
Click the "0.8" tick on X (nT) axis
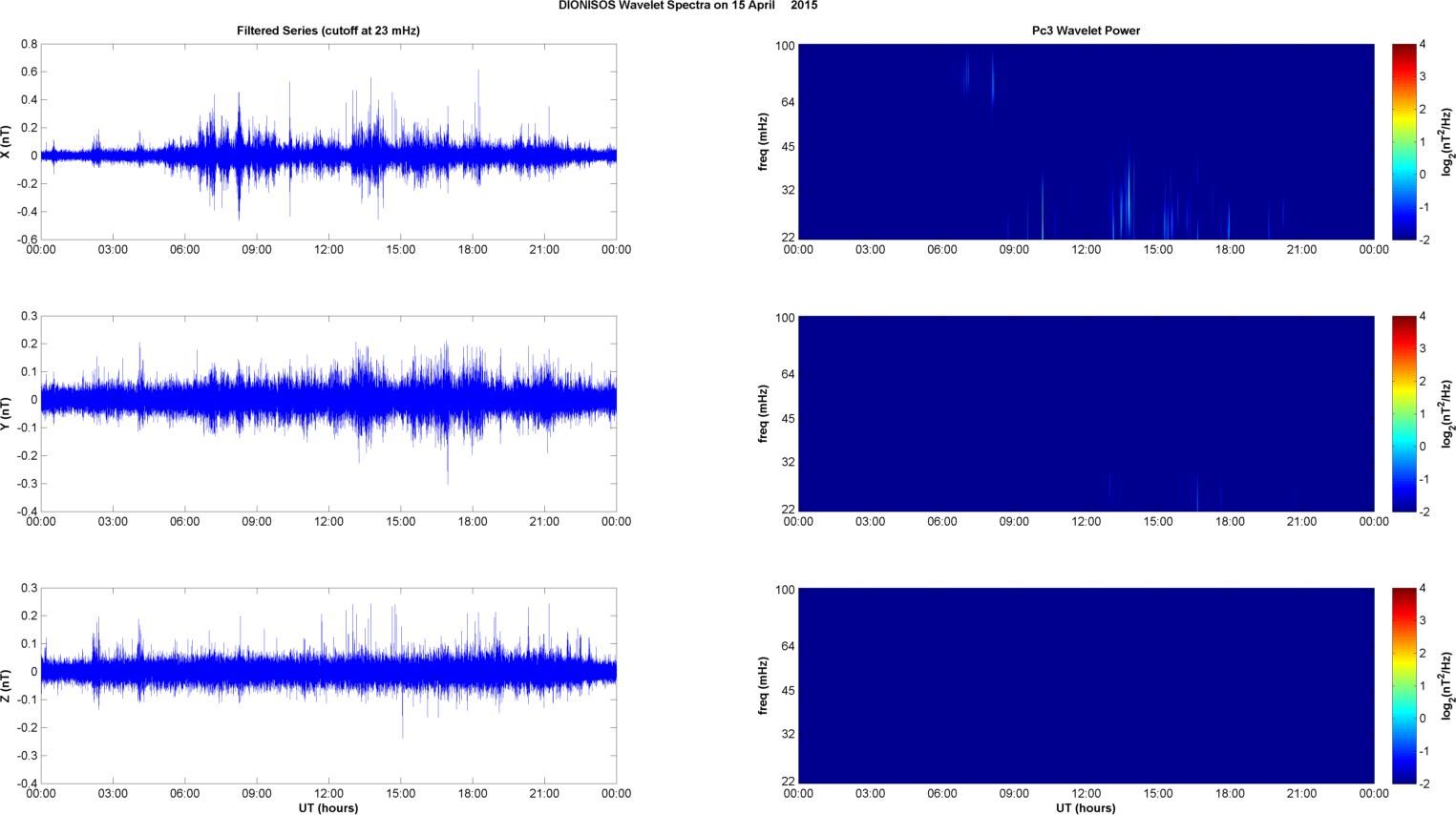(x=29, y=44)
